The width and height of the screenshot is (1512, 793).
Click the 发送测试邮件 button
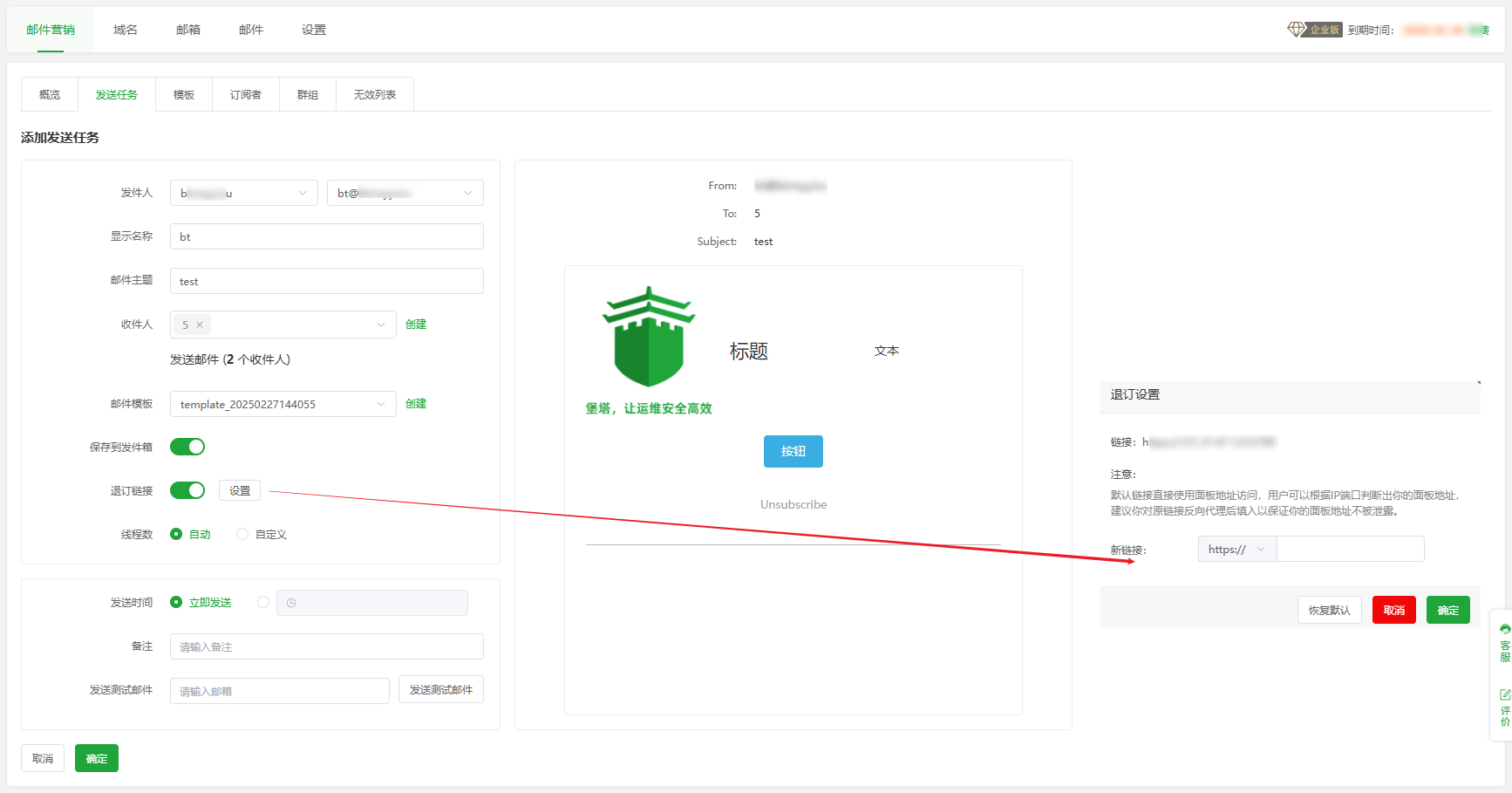tap(441, 689)
